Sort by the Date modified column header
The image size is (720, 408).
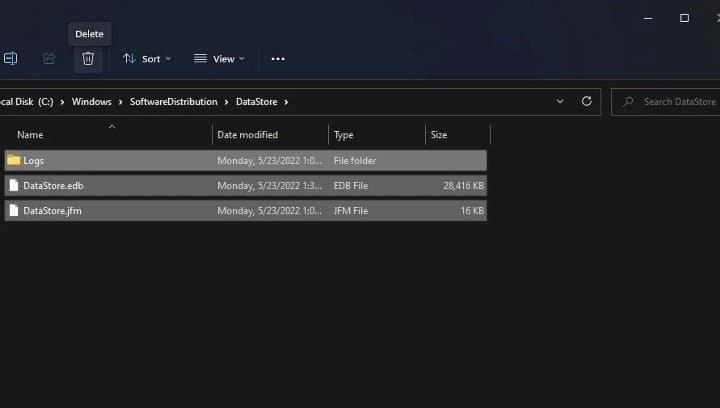[x=248, y=135]
